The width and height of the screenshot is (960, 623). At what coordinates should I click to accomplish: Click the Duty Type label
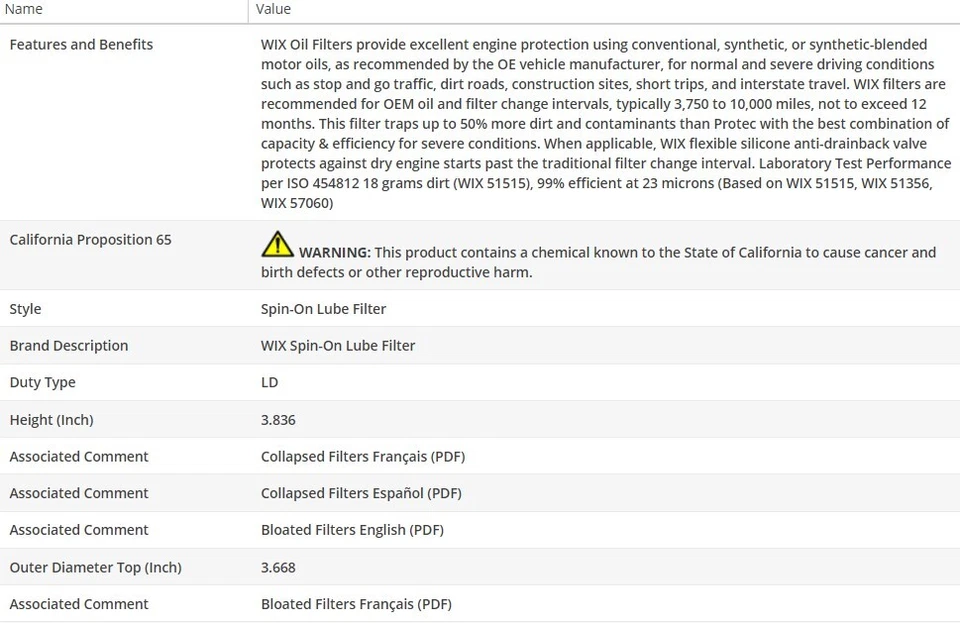(x=42, y=383)
